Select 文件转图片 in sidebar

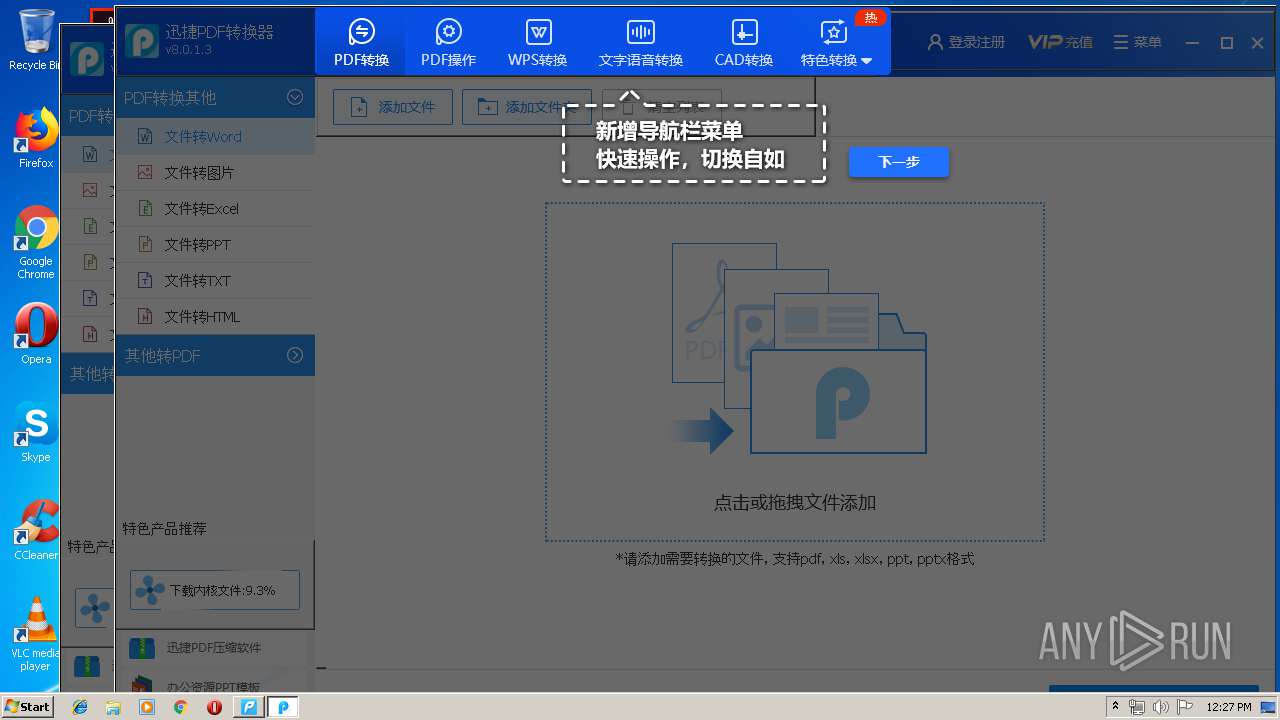click(215, 172)
